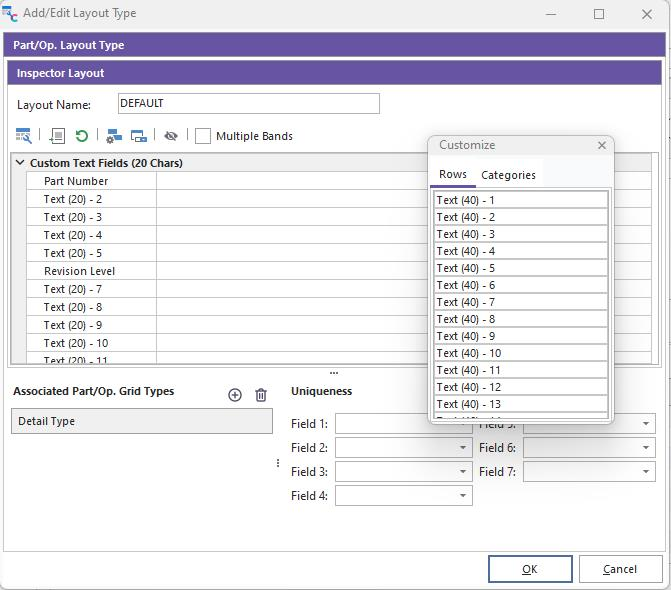Click the add row icon in toolbar
671x590 pixels.
pos(57,136)
